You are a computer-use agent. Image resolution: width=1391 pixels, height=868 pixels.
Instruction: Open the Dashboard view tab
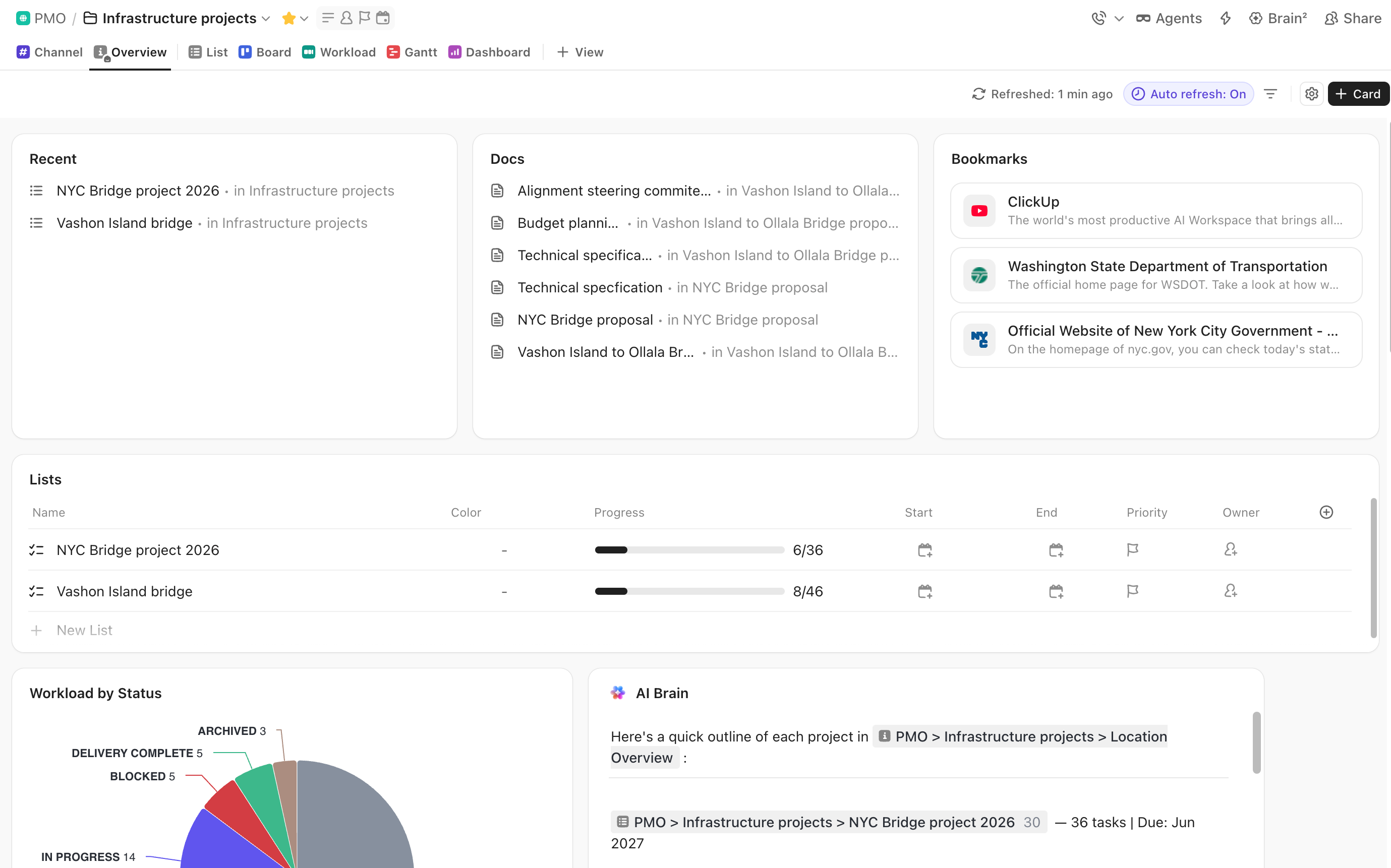[x=489, y=52]
